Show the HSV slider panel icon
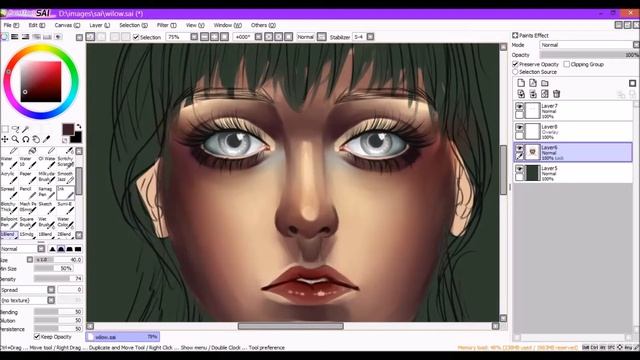640x360 pixels. [x=25, y=37]
